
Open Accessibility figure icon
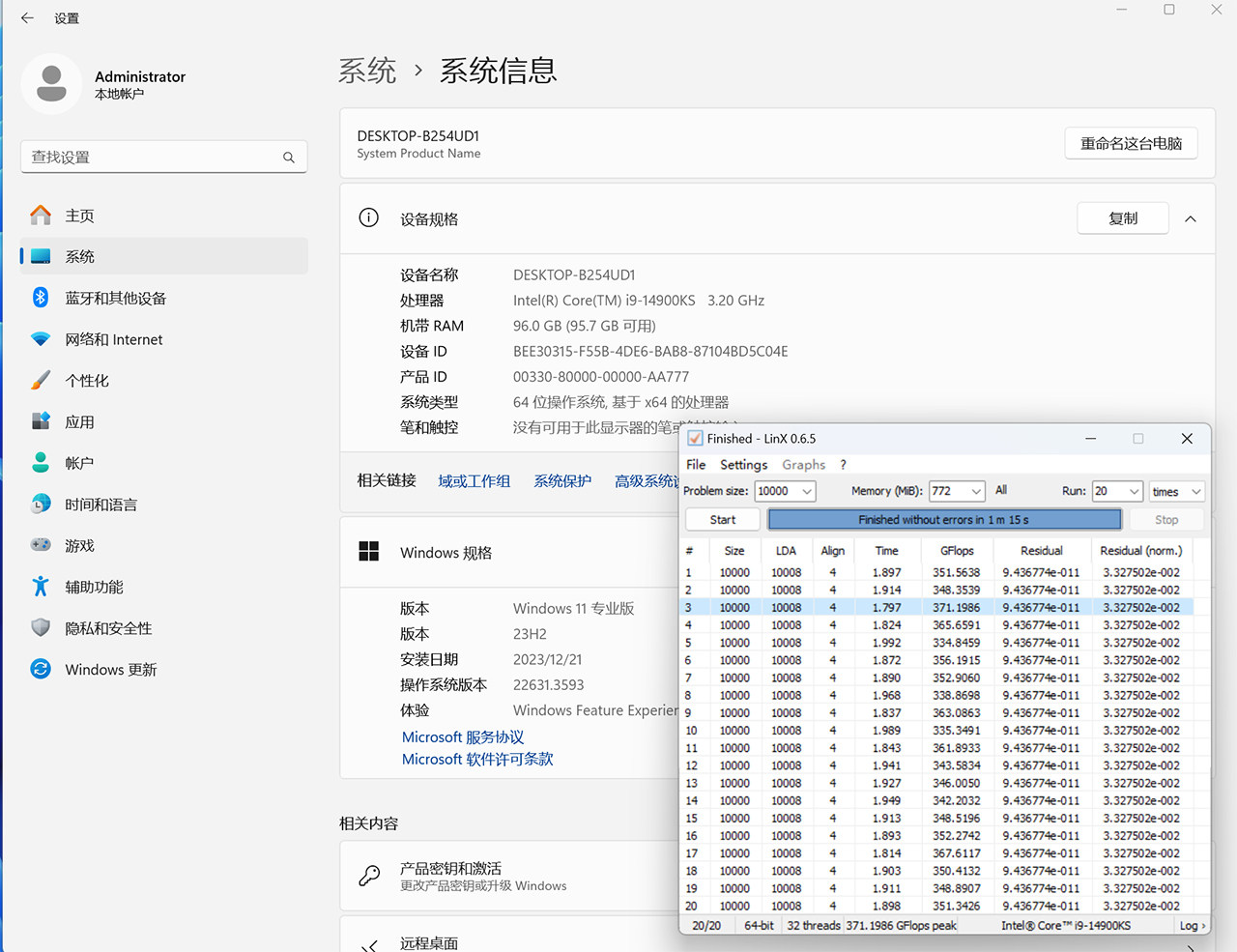pos(41,587)
